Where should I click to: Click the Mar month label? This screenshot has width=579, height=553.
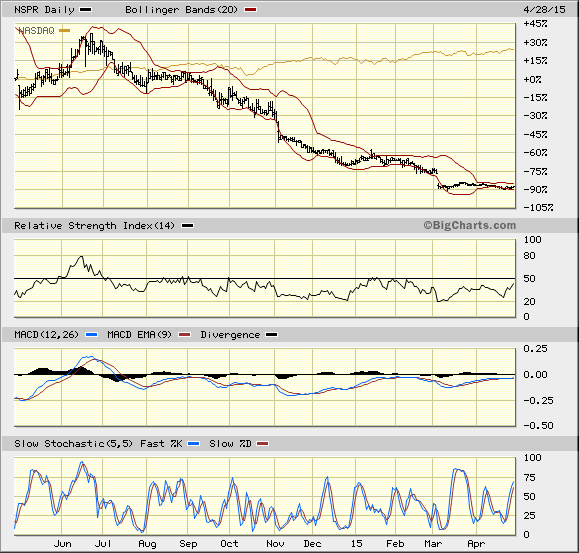pos(433,544)
